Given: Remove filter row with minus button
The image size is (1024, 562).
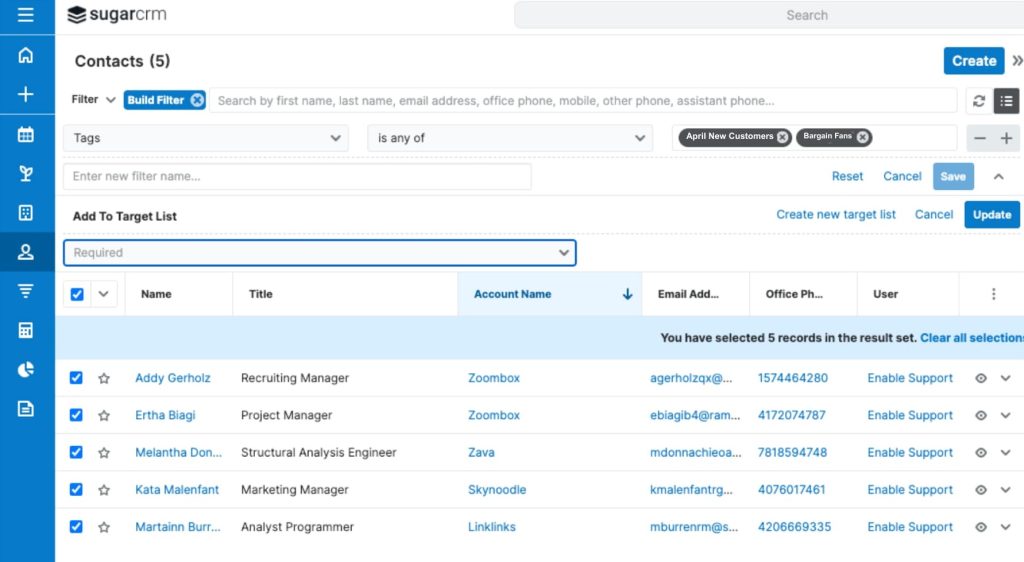Looking at the screenshot, I should (980, 138).
